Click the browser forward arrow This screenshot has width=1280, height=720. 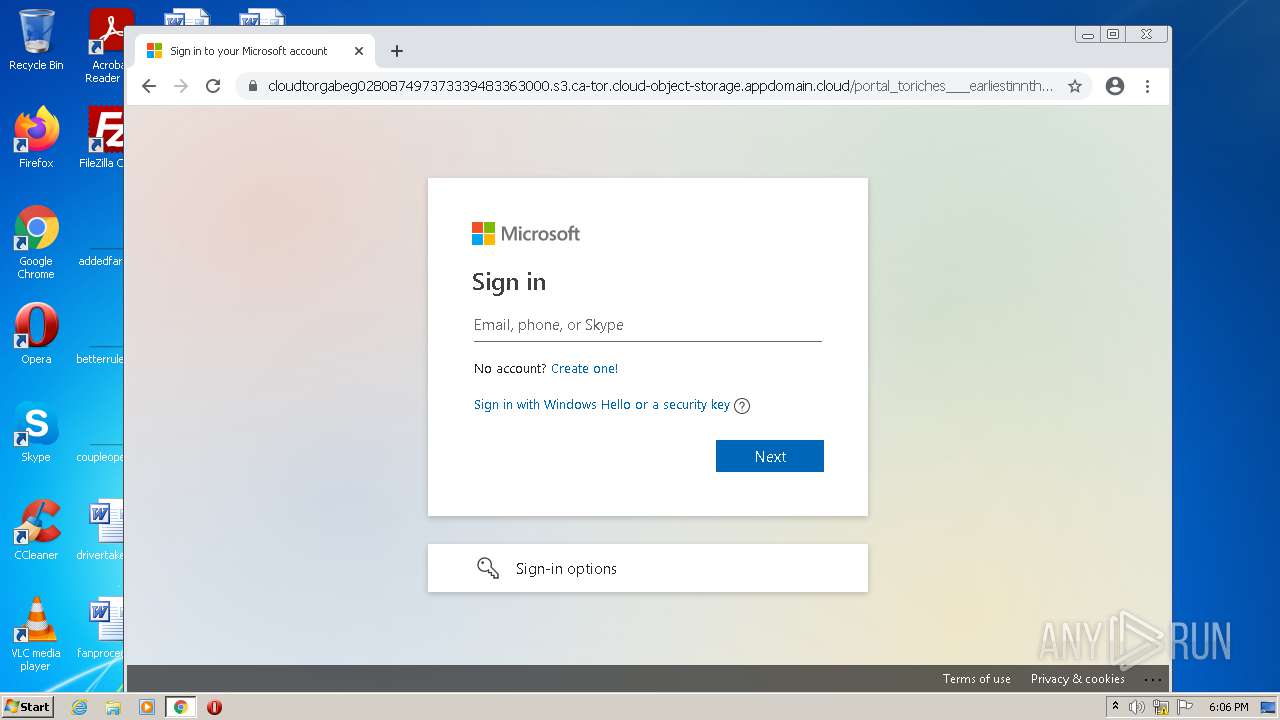click(x=181, y=86)
